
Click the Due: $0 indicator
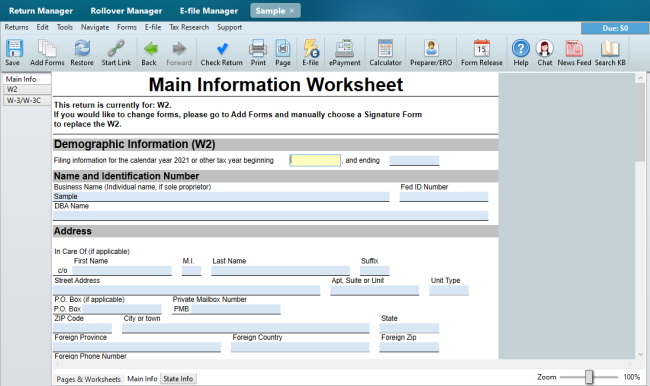pos(615,28)
